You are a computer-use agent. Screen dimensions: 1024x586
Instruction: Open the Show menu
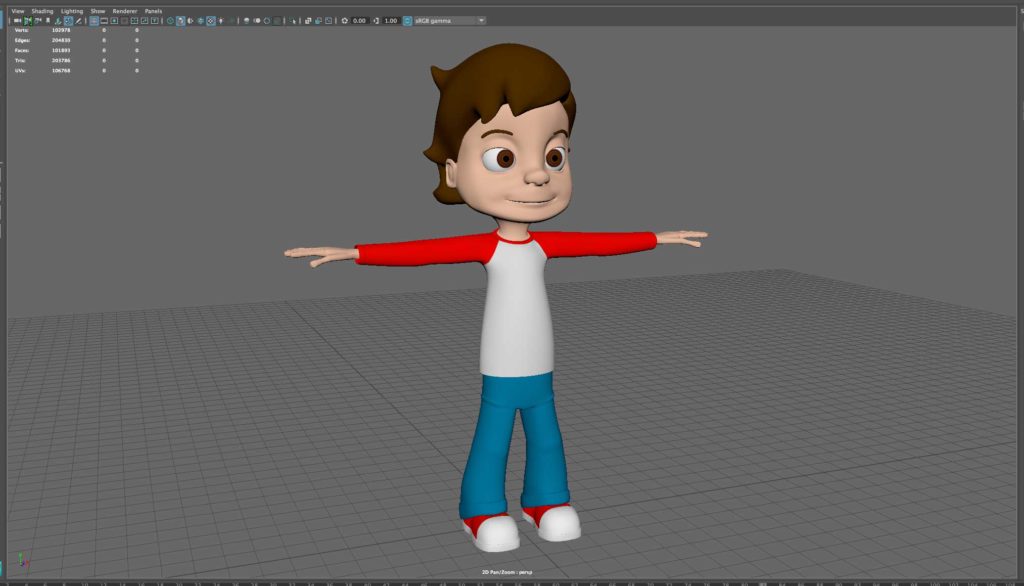tap(97, 11)
